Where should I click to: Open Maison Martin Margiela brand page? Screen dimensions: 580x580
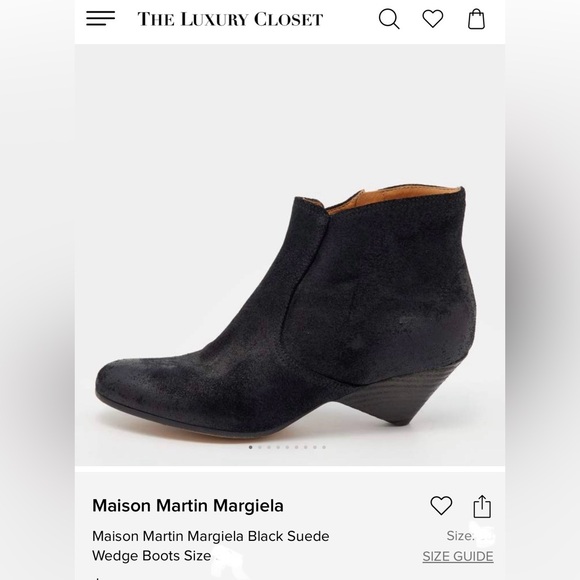(188, 506)
